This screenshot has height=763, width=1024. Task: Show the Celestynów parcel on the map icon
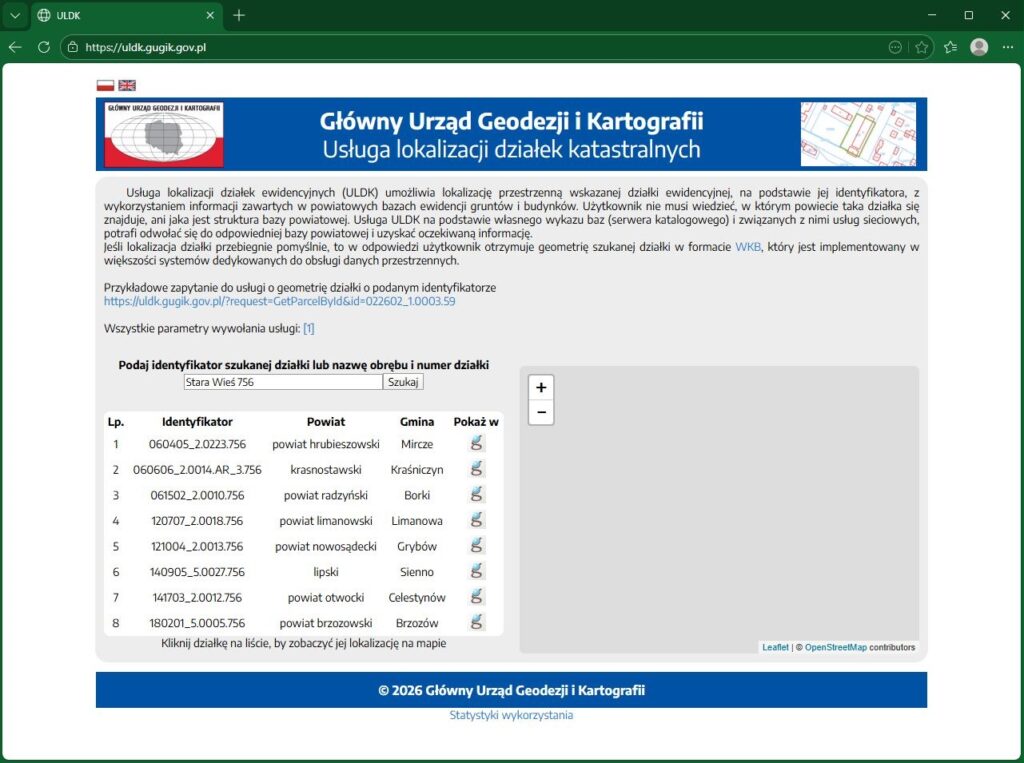[477, 595]
